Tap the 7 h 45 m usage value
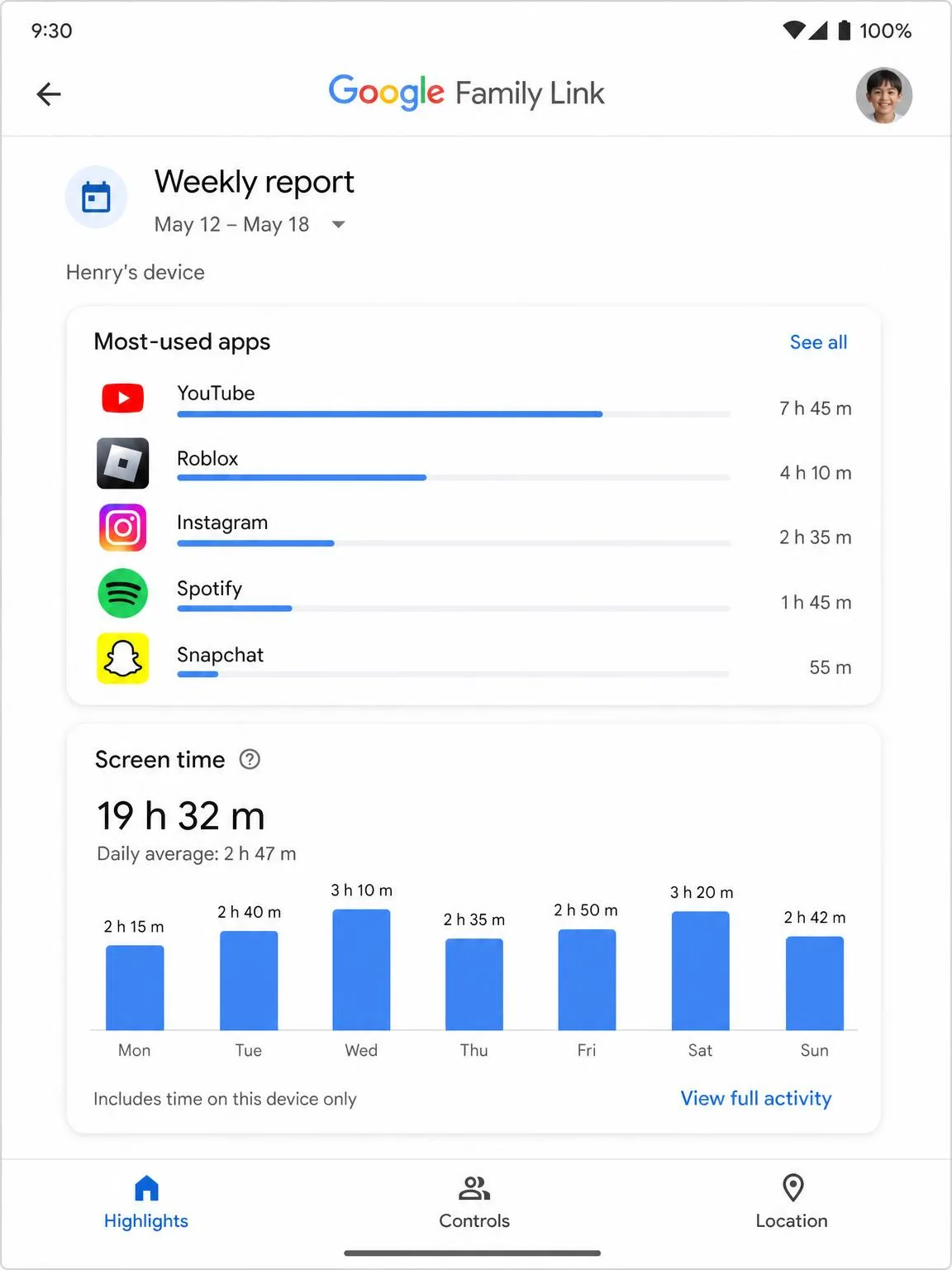Image resolution: width=952 pixels, height=1270 pixels. pyautogui.click(x=815, y=408)
